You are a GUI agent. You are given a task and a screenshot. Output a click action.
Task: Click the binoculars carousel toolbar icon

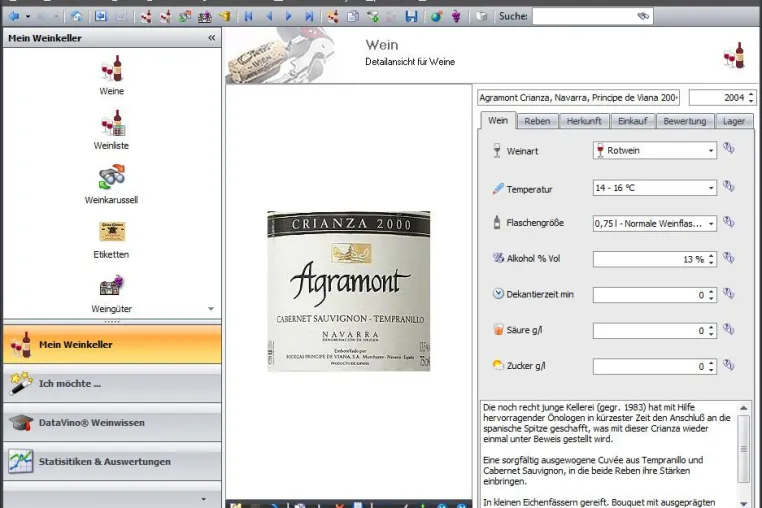click(x=185, y=17)
